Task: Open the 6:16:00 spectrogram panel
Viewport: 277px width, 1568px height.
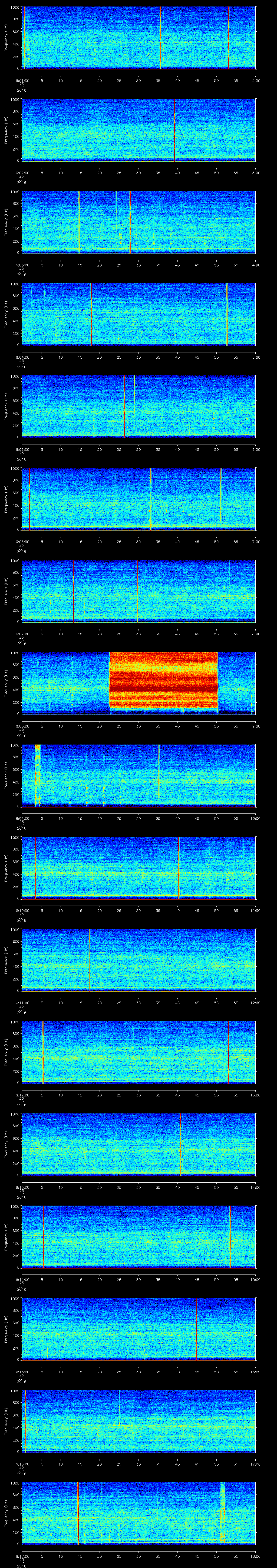Action: point(138,1421)
